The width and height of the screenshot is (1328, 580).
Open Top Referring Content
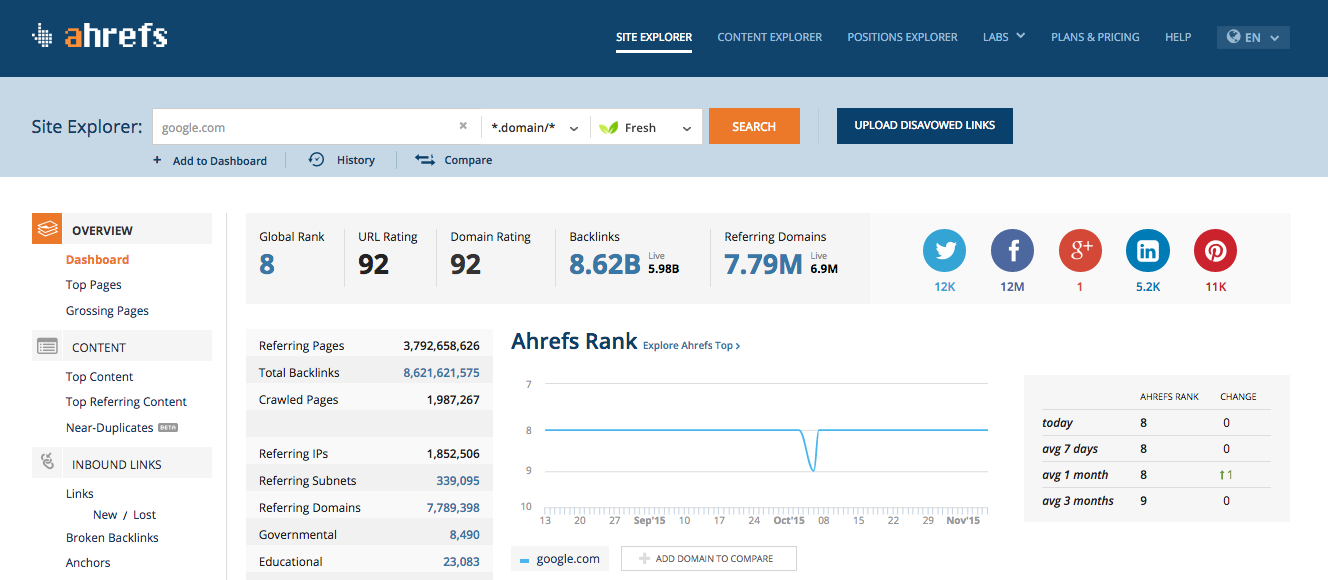tap(126, 402)
